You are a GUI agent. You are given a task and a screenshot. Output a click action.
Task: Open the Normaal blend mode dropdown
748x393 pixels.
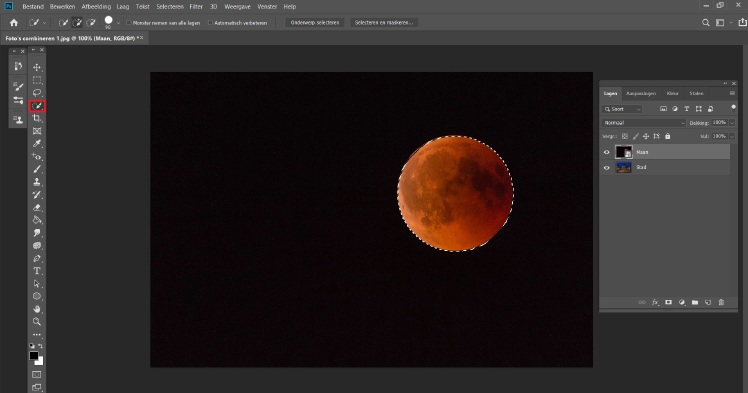click(x=644, y=123)
